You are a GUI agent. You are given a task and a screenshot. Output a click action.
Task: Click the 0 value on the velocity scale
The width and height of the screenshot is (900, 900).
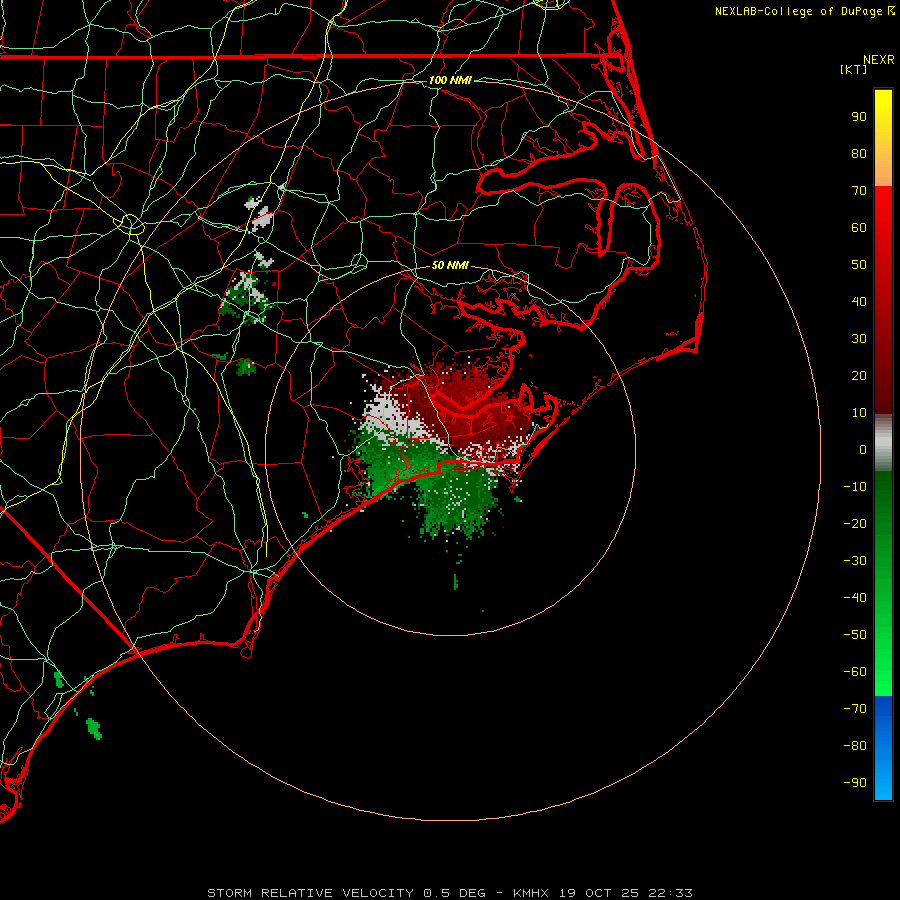pyautogui.click(x=863, y=450)
